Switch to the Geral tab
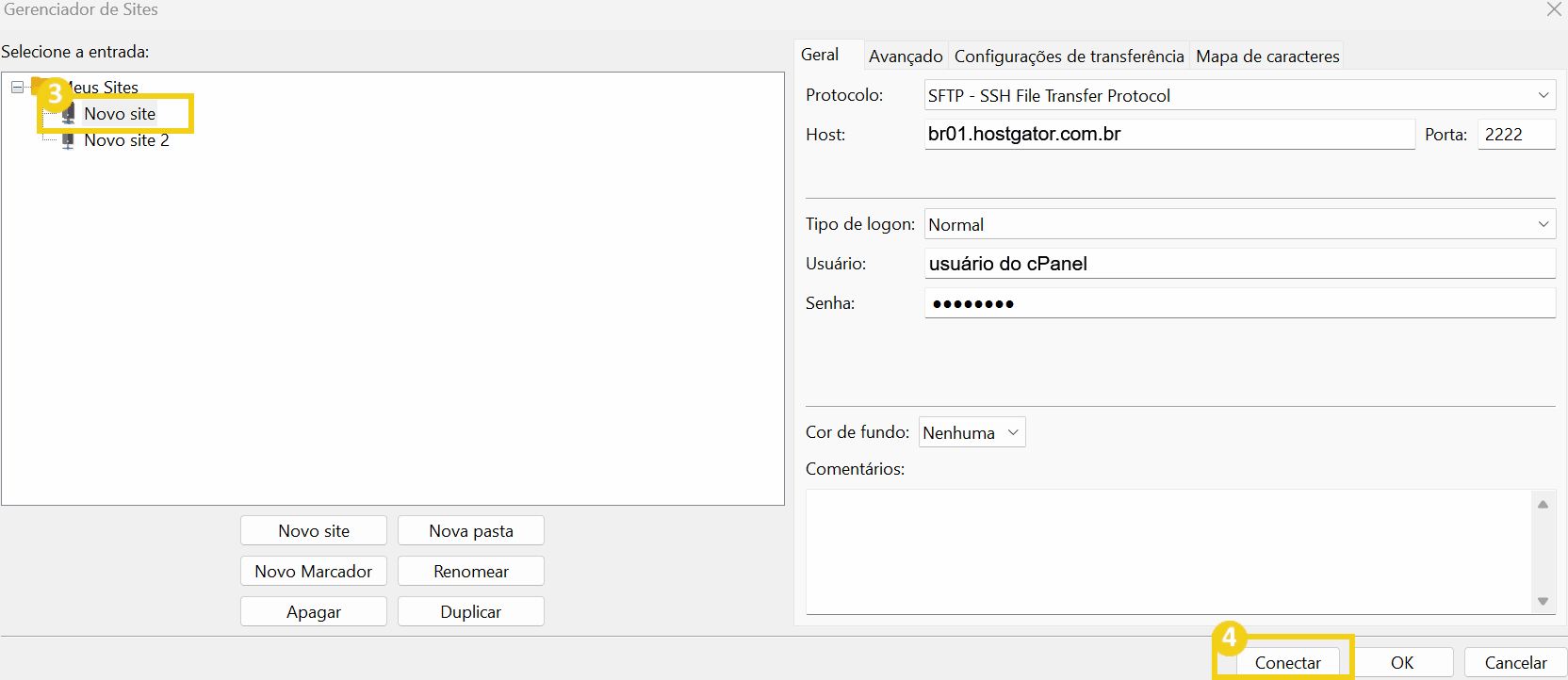The height and width of the screenshot is (680, 1568). tap(820, 55)
